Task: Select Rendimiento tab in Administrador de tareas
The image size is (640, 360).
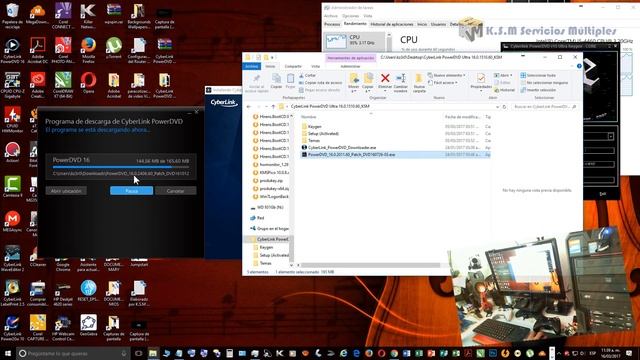Action: (x=355, y=24)
